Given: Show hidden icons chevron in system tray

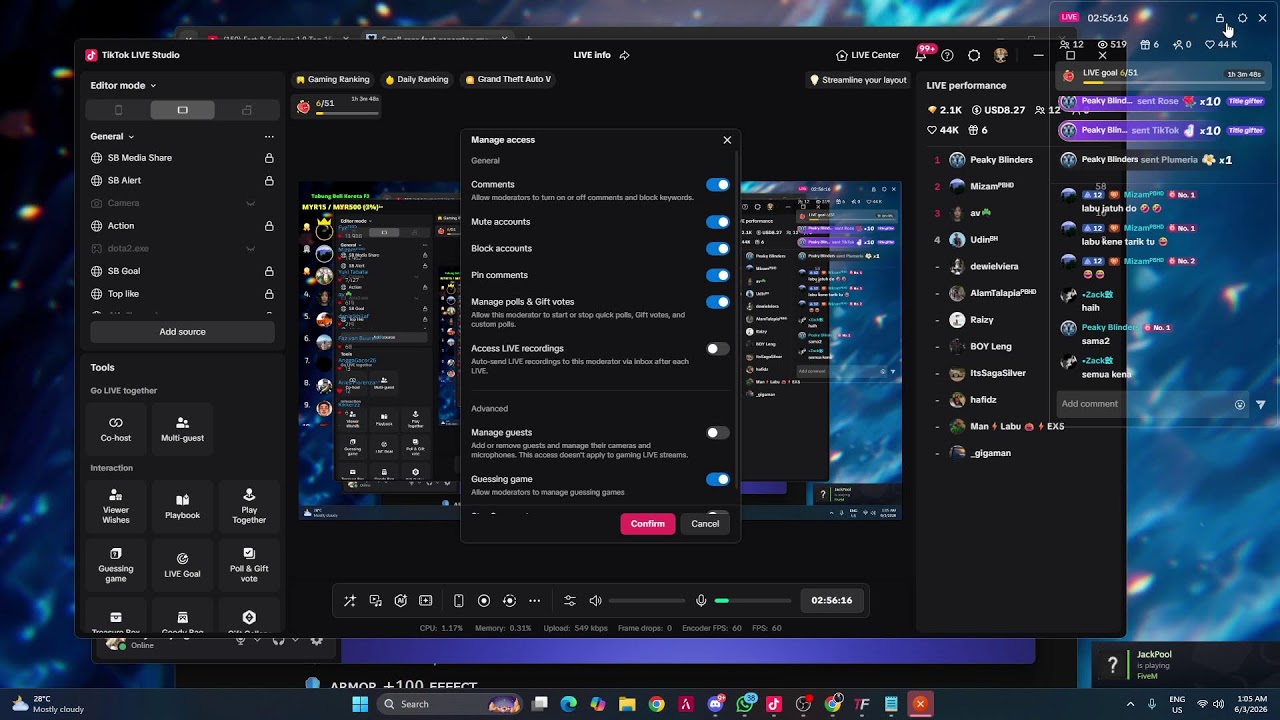Looking at the screenshot, I should tap(1130, 704).
